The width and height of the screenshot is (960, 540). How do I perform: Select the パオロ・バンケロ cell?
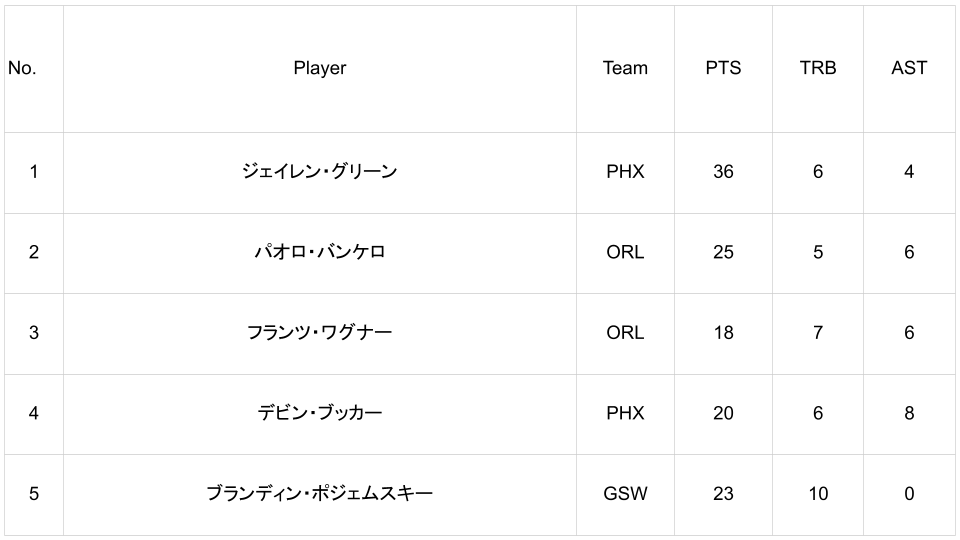(x=320, y=252)
